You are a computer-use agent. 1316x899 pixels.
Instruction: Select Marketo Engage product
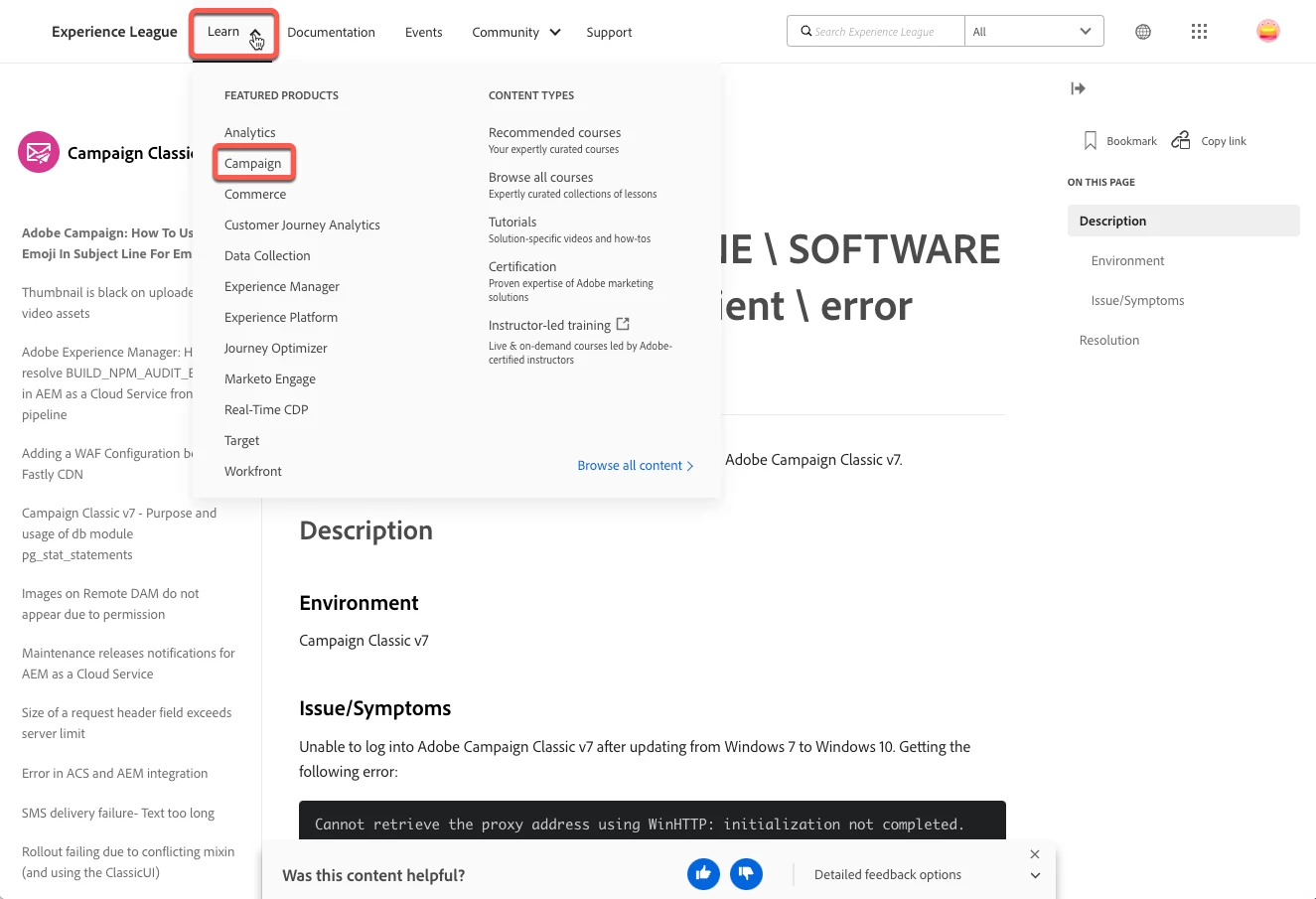(x=270, y=378)
